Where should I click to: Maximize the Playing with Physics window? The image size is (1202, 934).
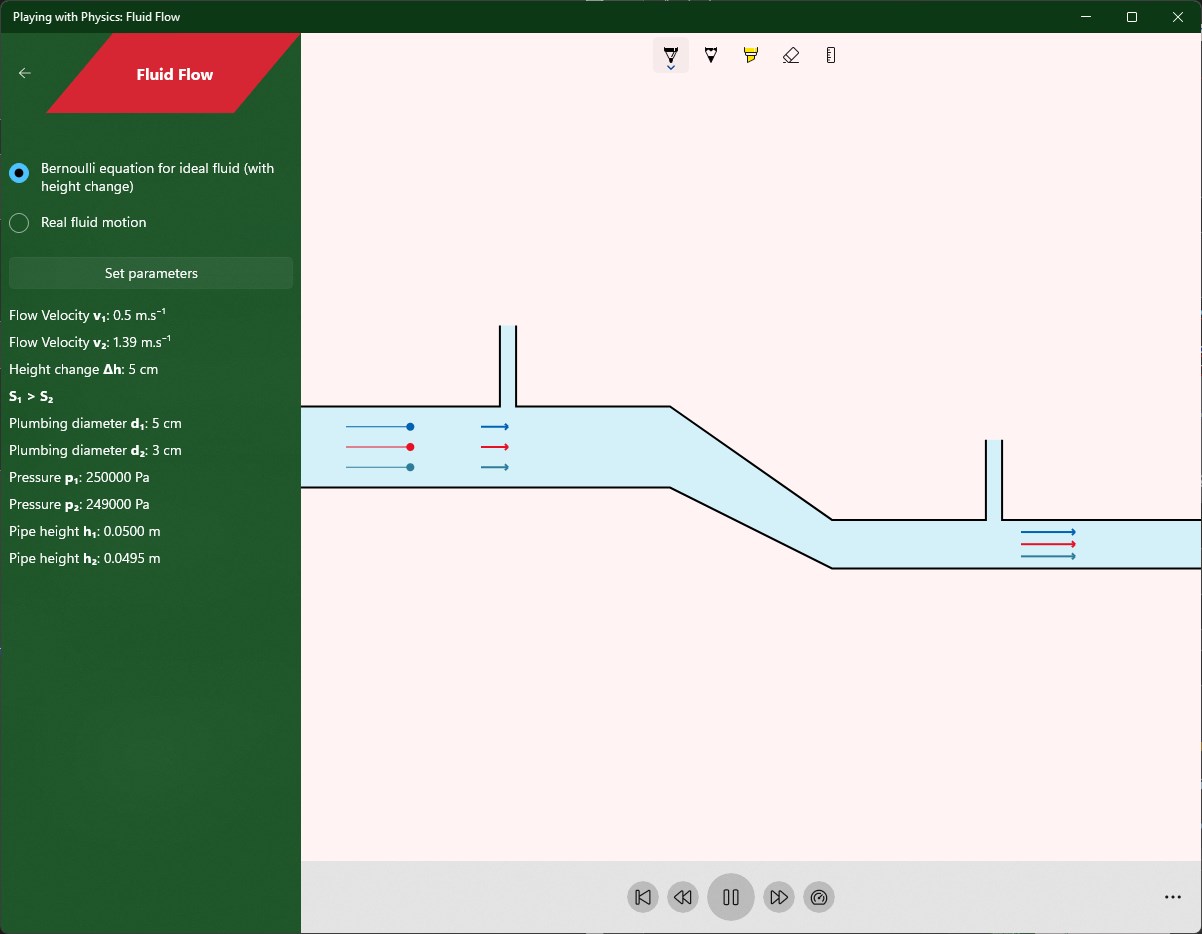(x=1132, y=16)
